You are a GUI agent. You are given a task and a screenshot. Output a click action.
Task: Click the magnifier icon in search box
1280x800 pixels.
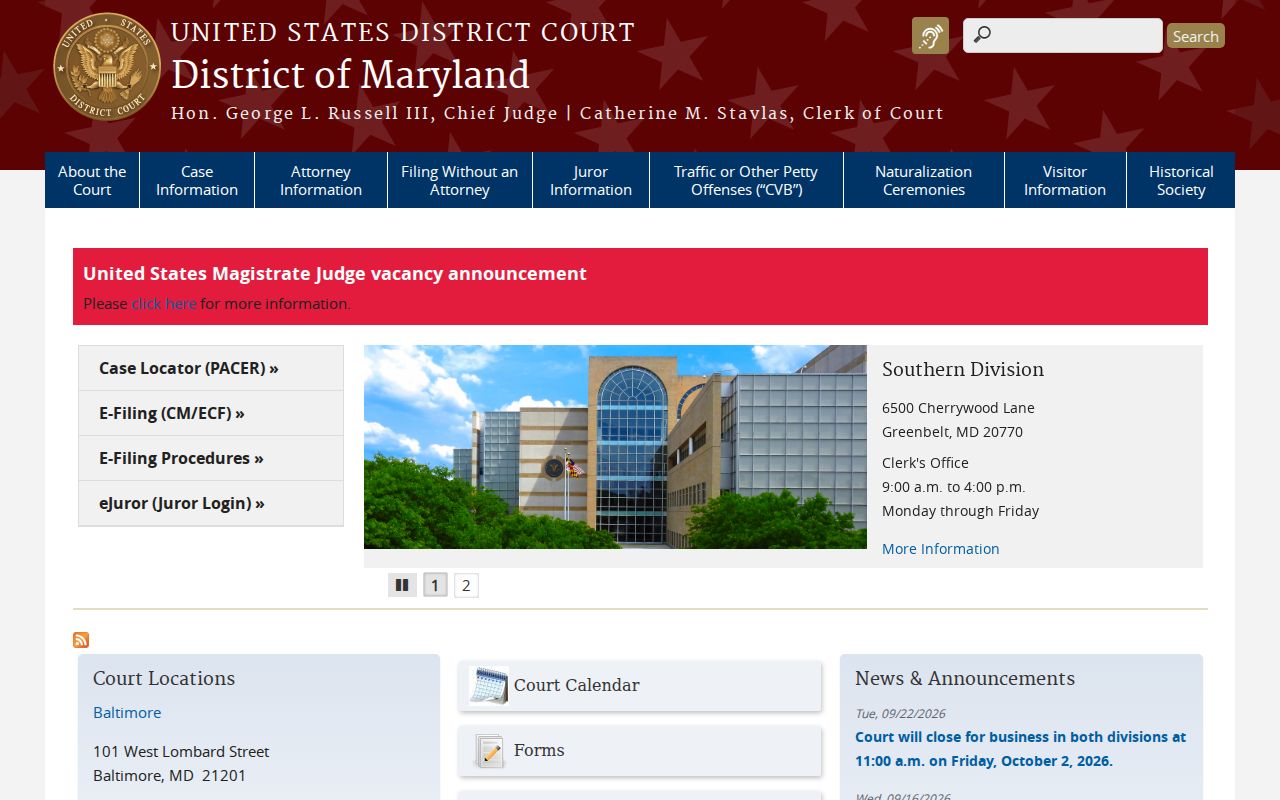click(x=982, y=35)
